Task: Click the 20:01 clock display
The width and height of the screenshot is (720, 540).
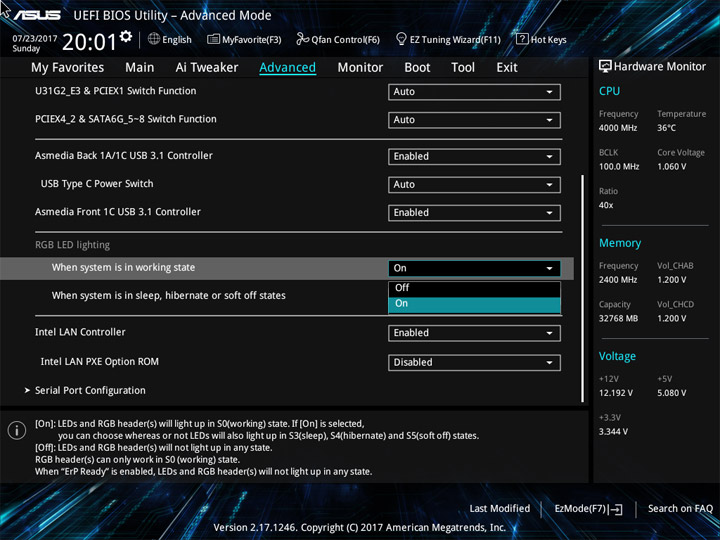Action: 90,42
